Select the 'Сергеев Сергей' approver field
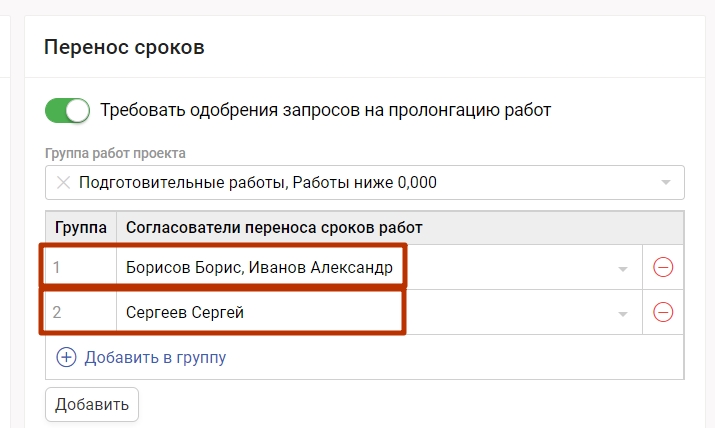The height and width of the screenshot is (428, 715). pyautogui.click(x=185, y=313)
